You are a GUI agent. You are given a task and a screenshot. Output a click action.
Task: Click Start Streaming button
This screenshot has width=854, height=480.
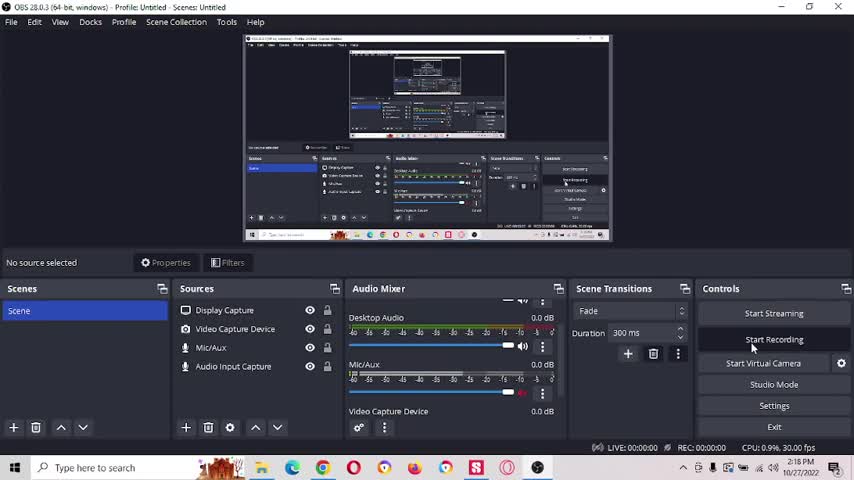coord(774,314)
